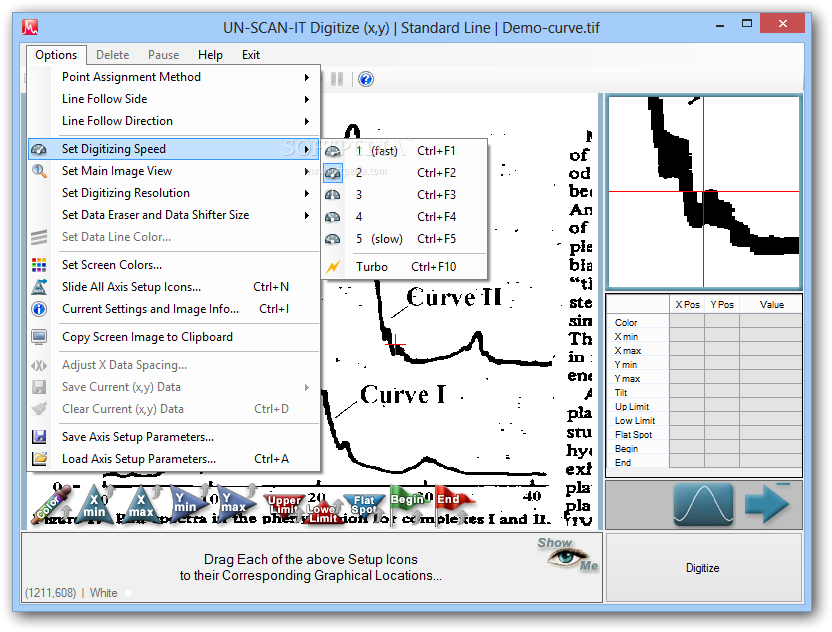This screenshot has width=832, height=632.
Task: Click the Save Axis Setup floppy icon
Action: [39, 437]
